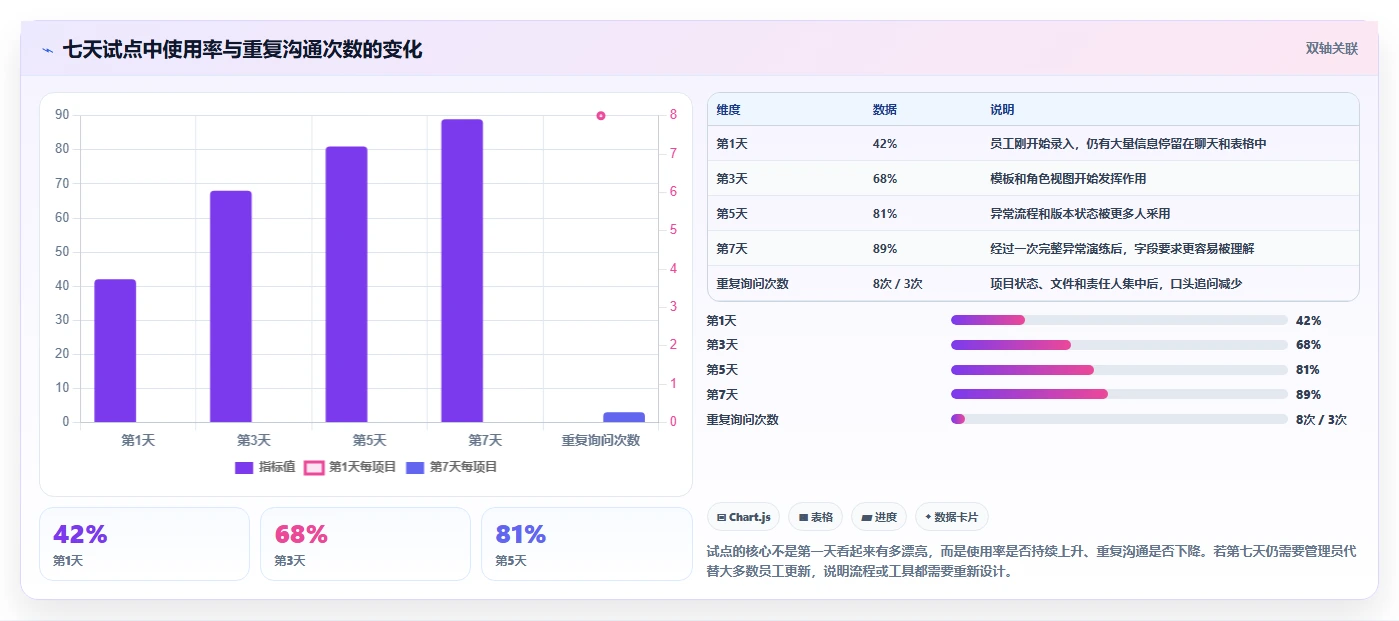Click the 第3天 bar in chart
Viewport: 1399px width, 621px height.
231,306
